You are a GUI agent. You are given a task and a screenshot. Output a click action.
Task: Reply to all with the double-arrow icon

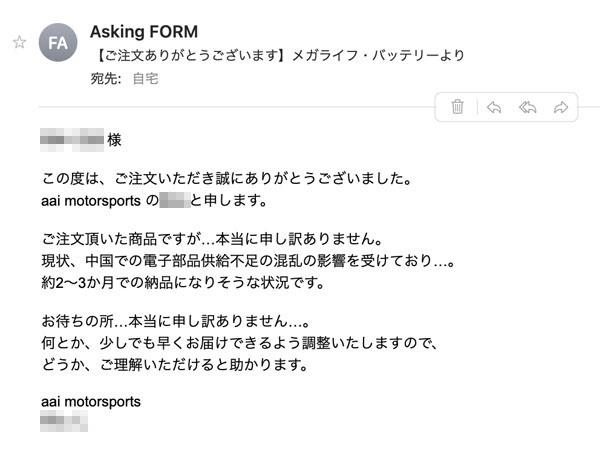click(528, 108)
